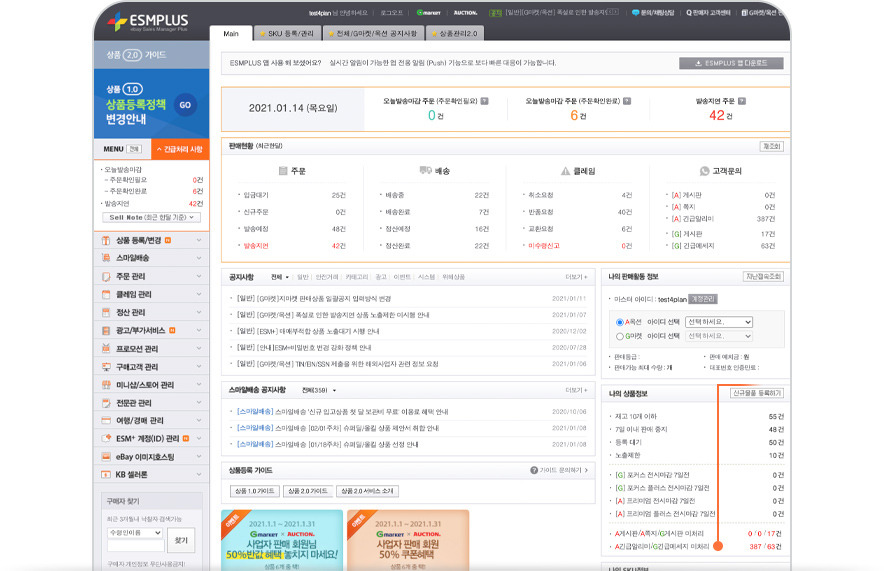Click the 상품 2.0 가이드 button
This screenshot has width=884, height=571.
[x=307, y=491]
